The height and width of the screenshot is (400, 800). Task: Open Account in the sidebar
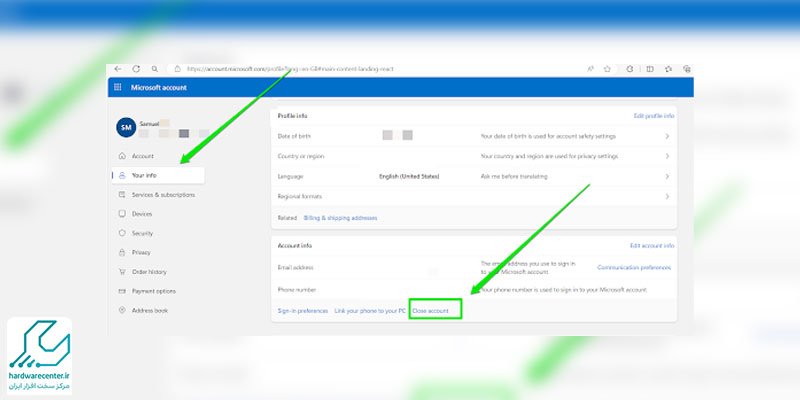point(143,156)
